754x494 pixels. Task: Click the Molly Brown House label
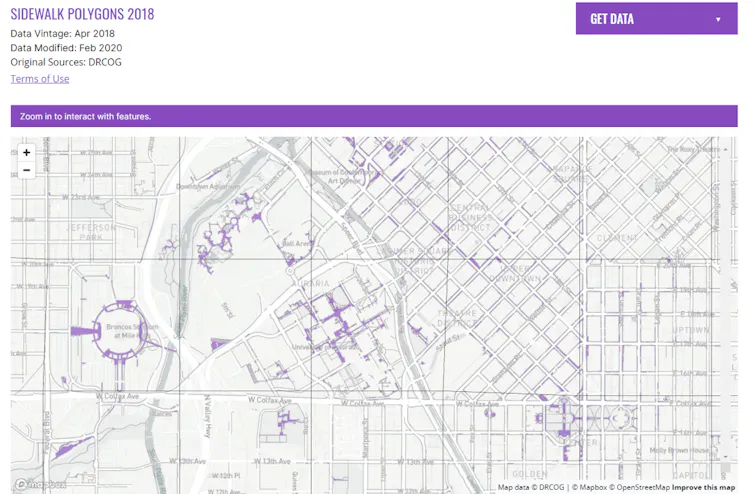point(679,450)
